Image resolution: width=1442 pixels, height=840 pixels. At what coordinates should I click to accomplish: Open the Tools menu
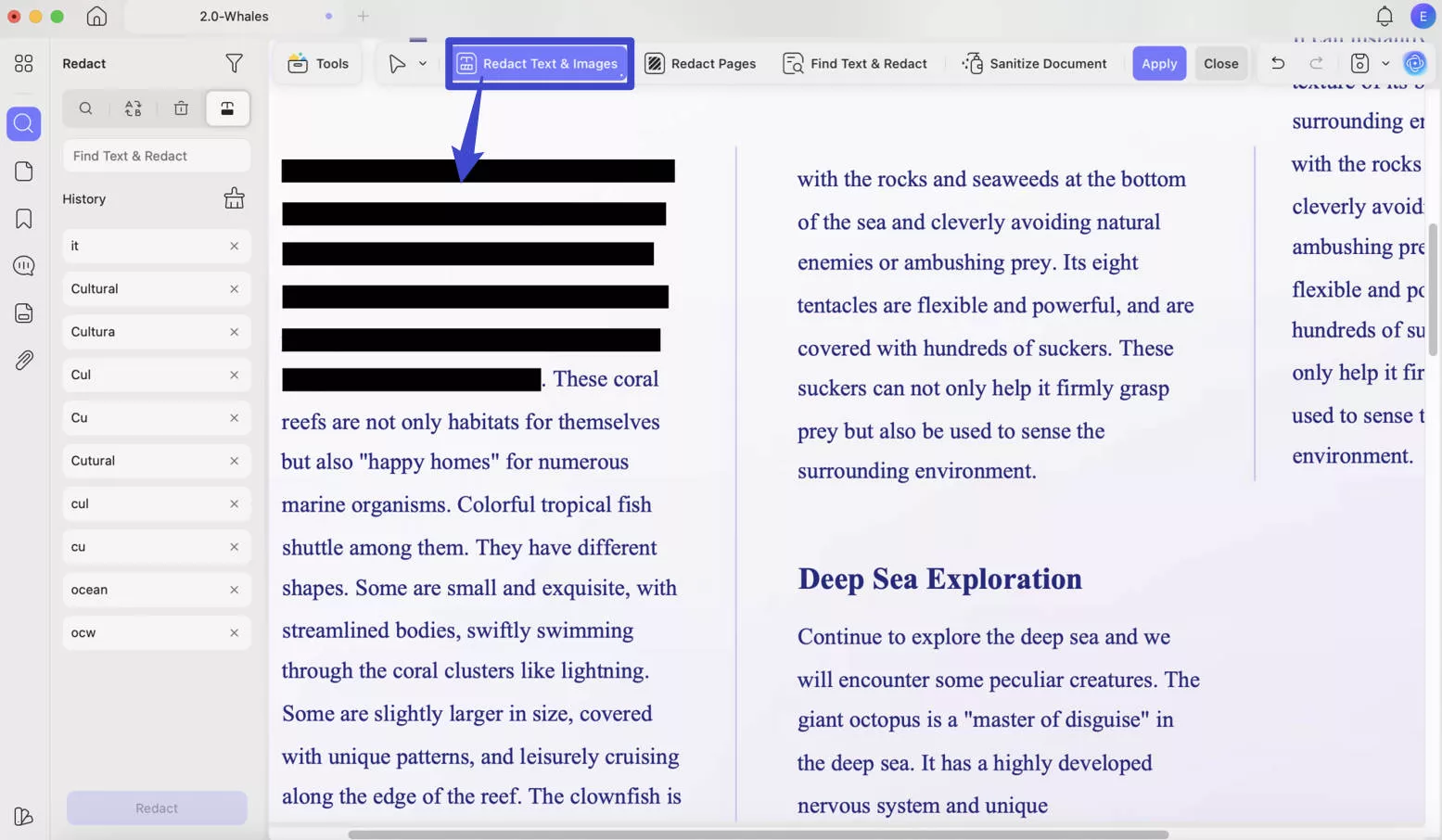pyautogui.click(x=318, y=63)
